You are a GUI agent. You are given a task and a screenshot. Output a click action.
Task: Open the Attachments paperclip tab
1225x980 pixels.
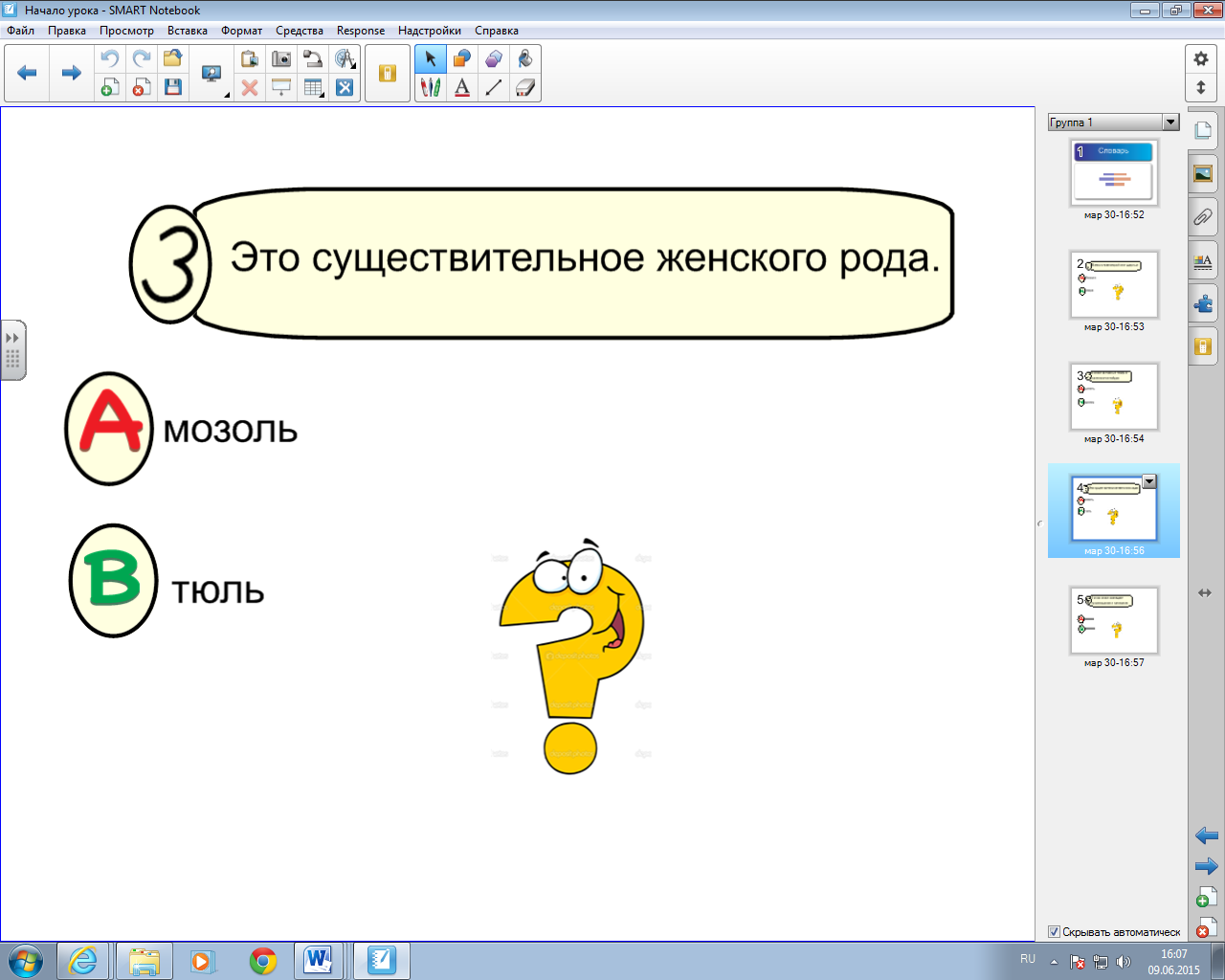click(x=1203, y=217)
